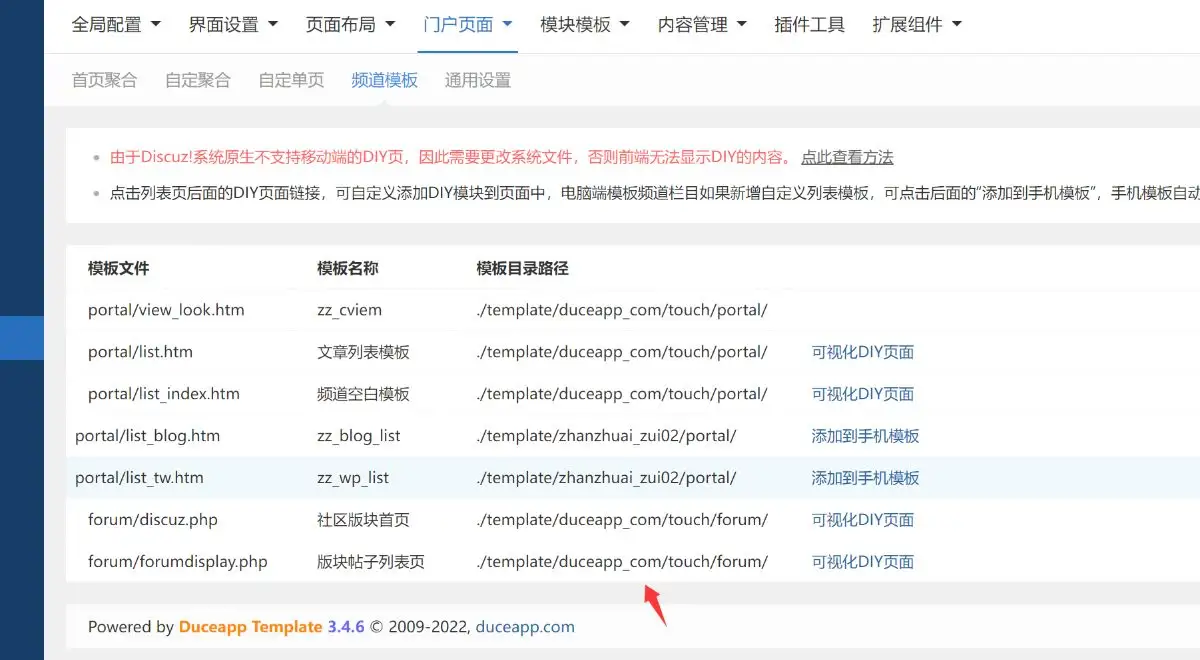Click 添加到手机模板 for portal/list_blog.htm

pos(861,435)
